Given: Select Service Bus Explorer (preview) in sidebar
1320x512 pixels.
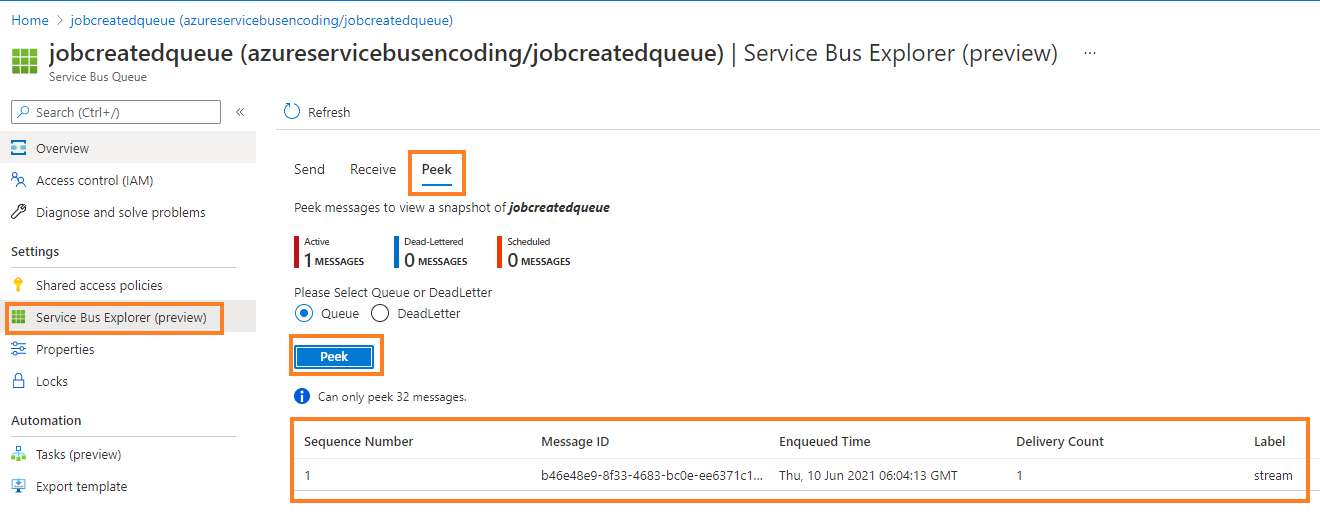Looking at the screenshot, I should (120, 317).
